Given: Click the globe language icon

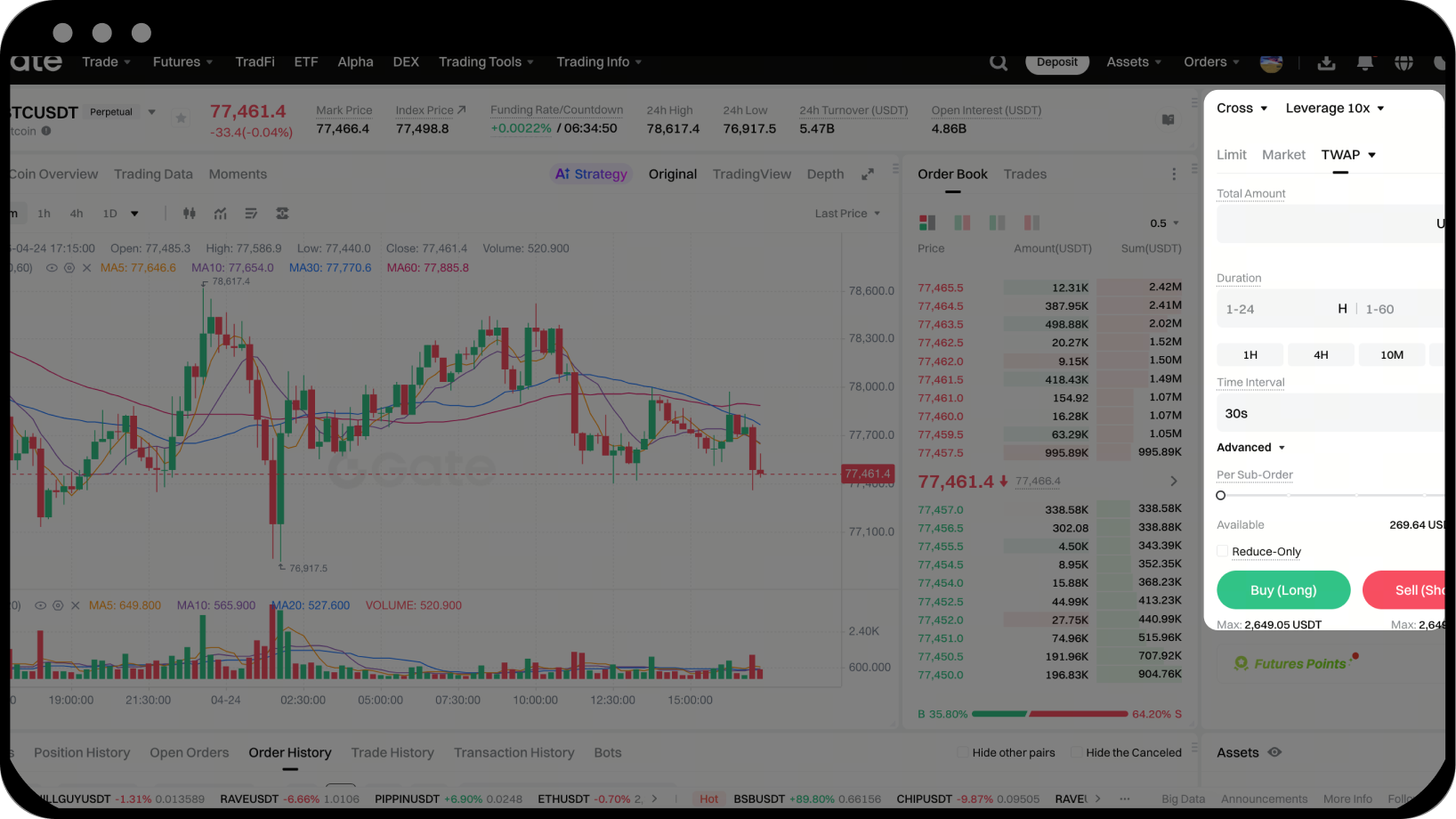Looking at the screenshot, I should [x=1403, y=62].
